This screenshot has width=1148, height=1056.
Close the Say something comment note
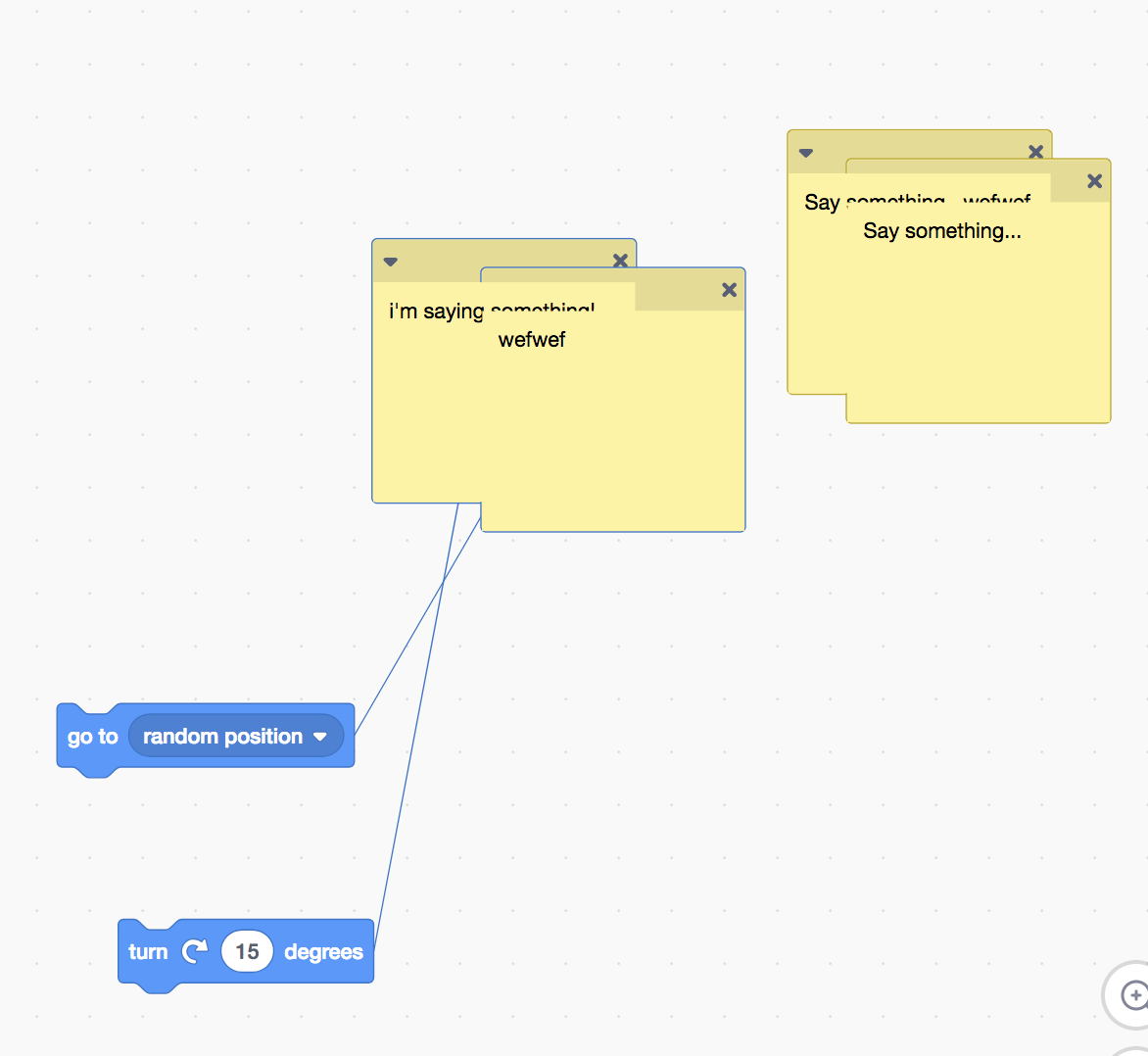click(x=1094, y=181)
